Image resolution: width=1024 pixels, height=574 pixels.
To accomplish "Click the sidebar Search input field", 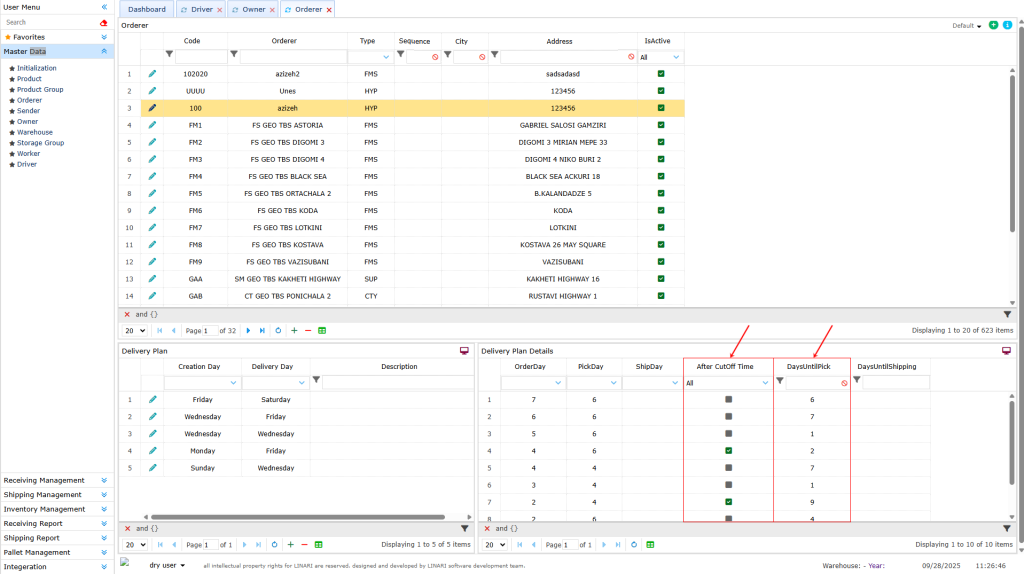I will [x=50, y=22].
